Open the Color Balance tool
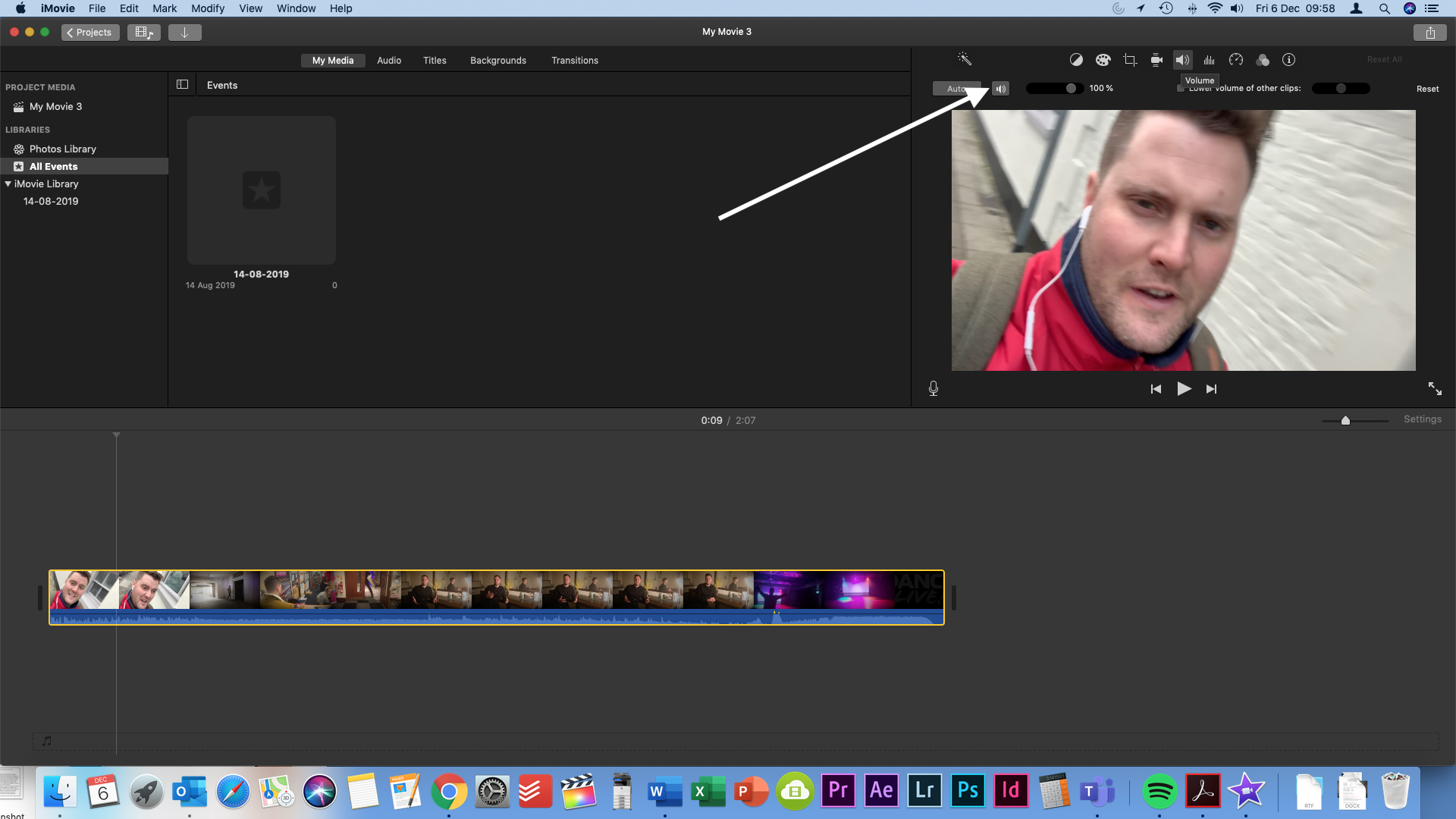Viewport: 1456px width, 819px height. coord(1076,60)
